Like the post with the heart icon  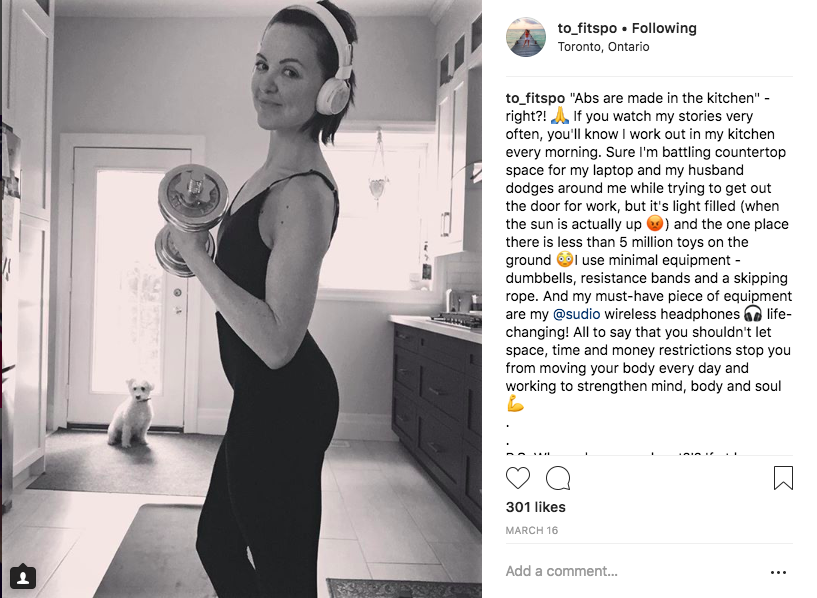517,478
